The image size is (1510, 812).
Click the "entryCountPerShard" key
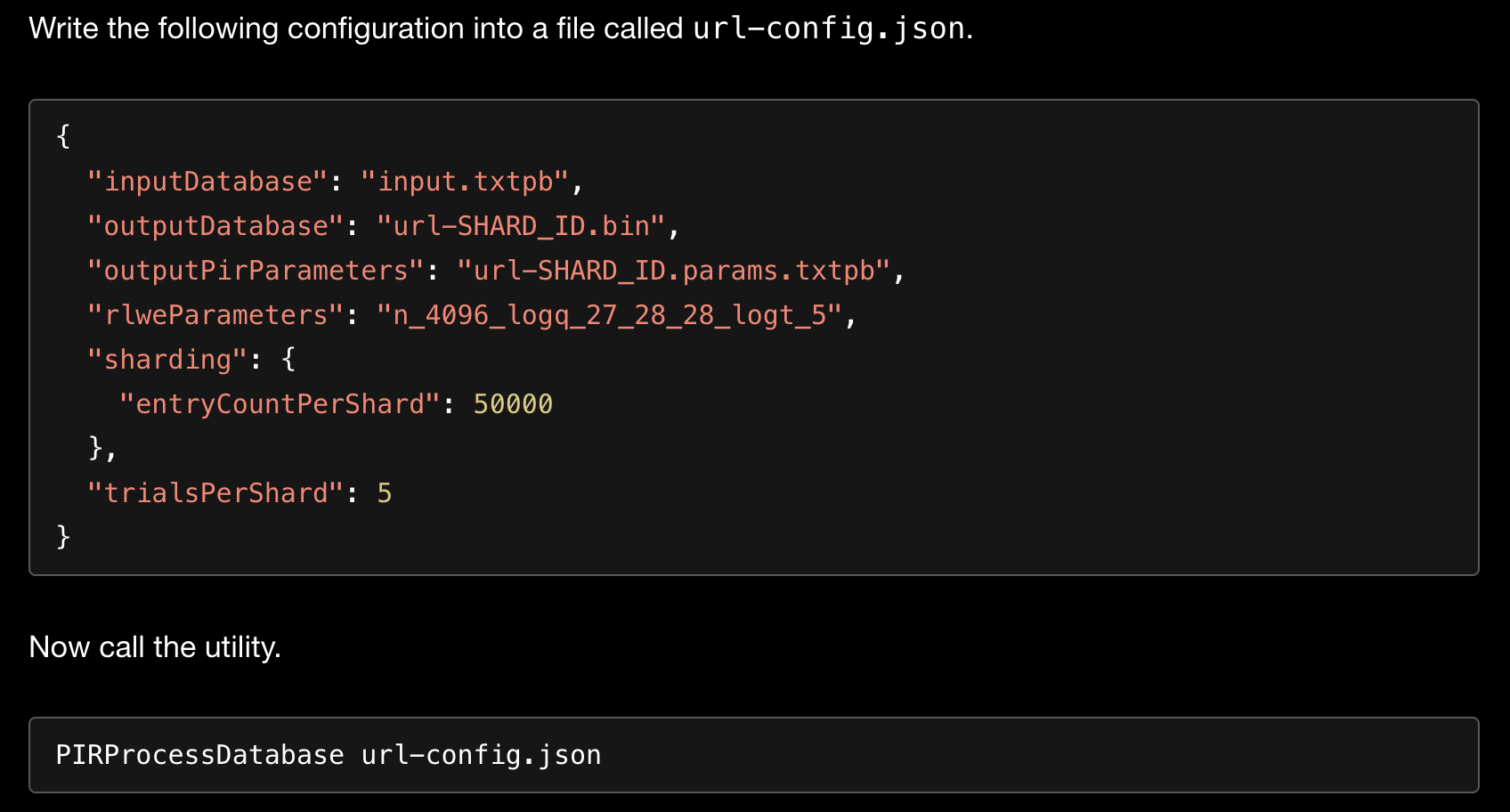point(280,404)
